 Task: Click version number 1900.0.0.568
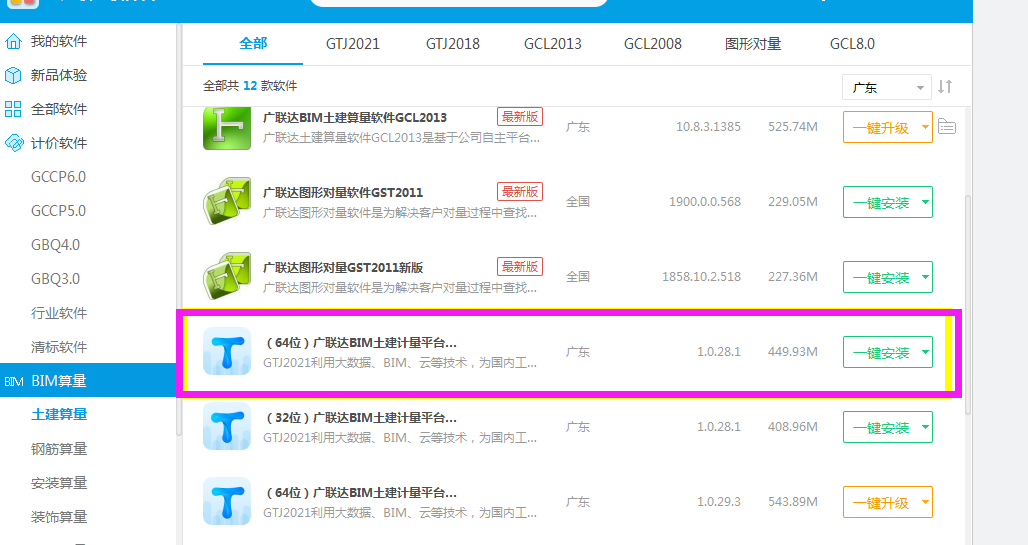point(705,202)
